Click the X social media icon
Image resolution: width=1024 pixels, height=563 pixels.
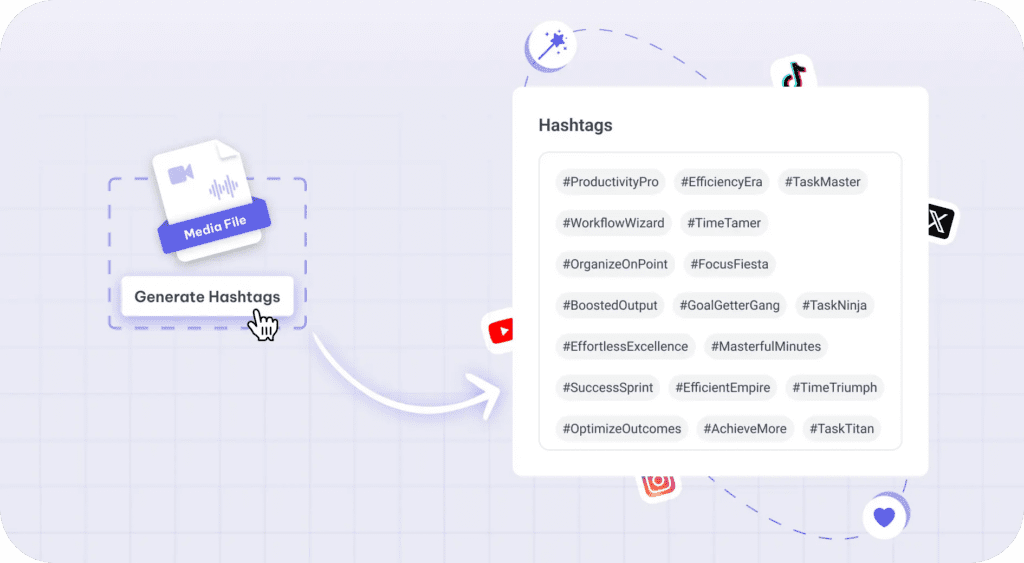938,220
